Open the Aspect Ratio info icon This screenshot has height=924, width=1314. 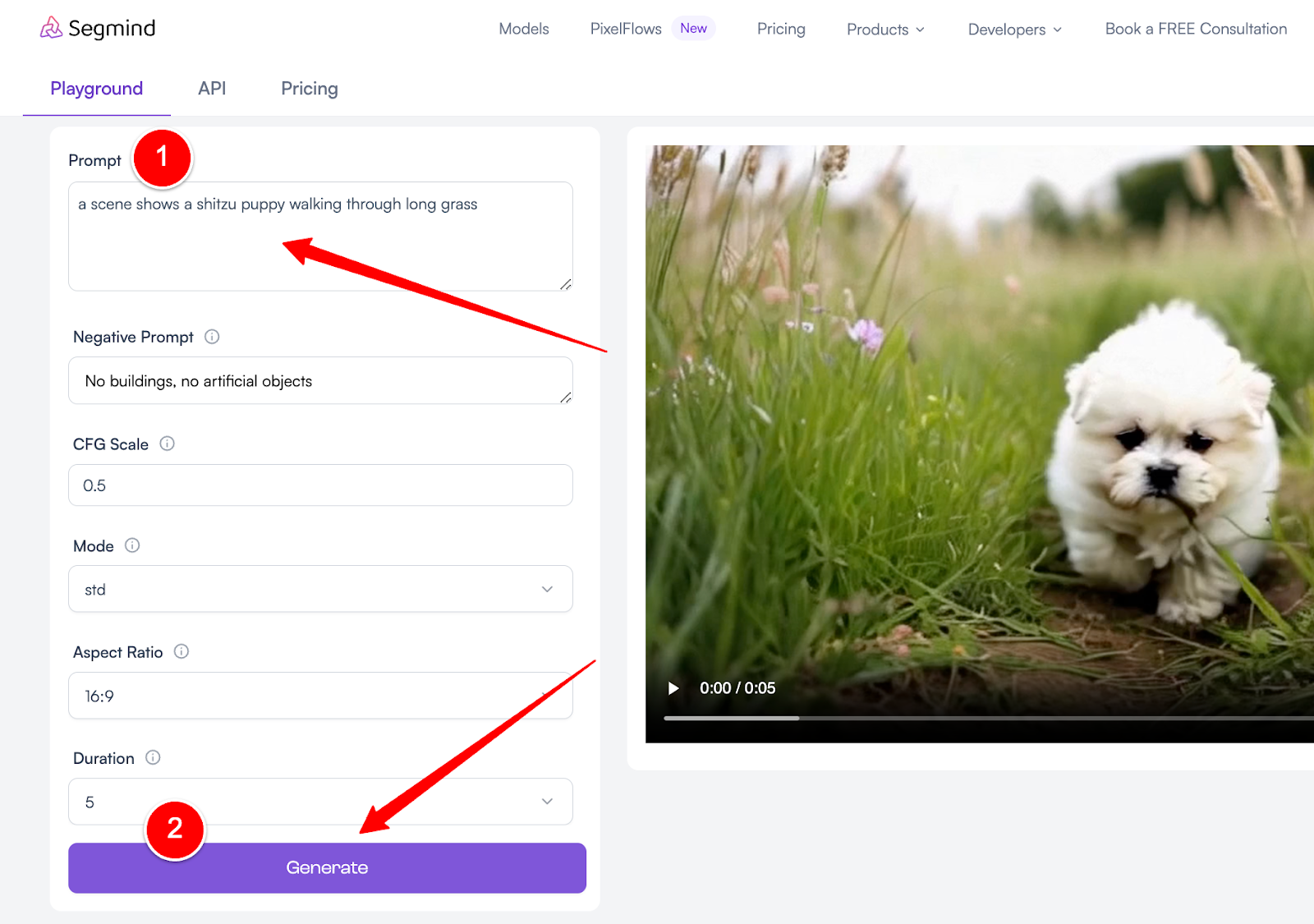(x=181, y=651)
